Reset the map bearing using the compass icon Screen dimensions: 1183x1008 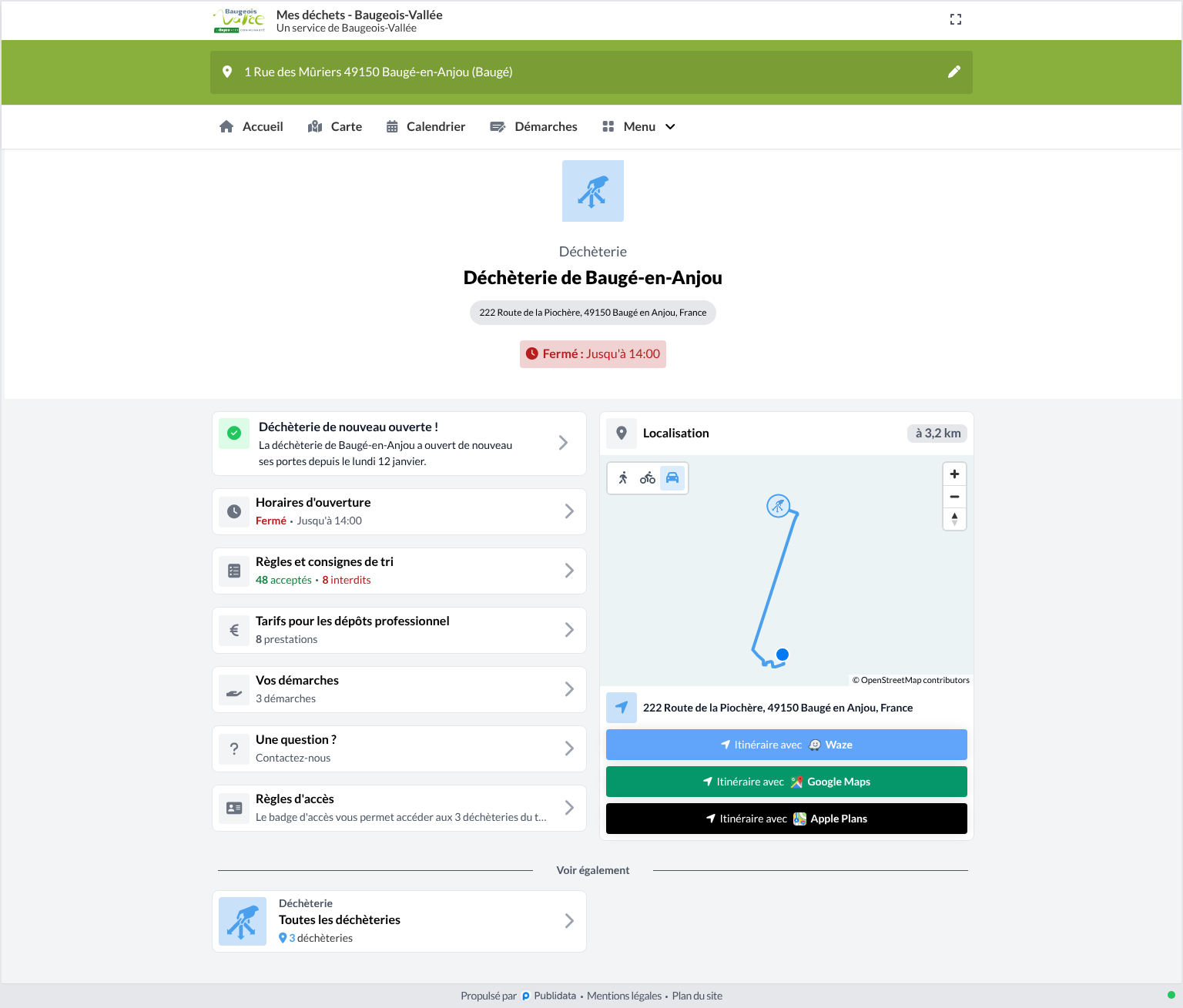954,519
